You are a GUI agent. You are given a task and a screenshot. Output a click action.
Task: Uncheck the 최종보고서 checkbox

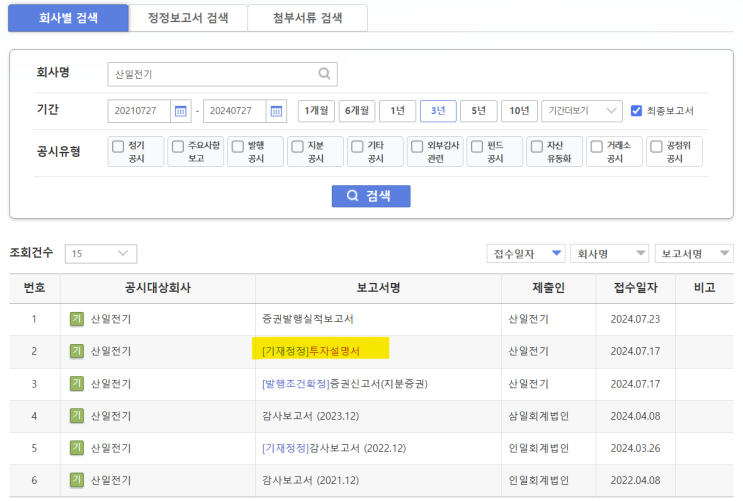(636, 110)
